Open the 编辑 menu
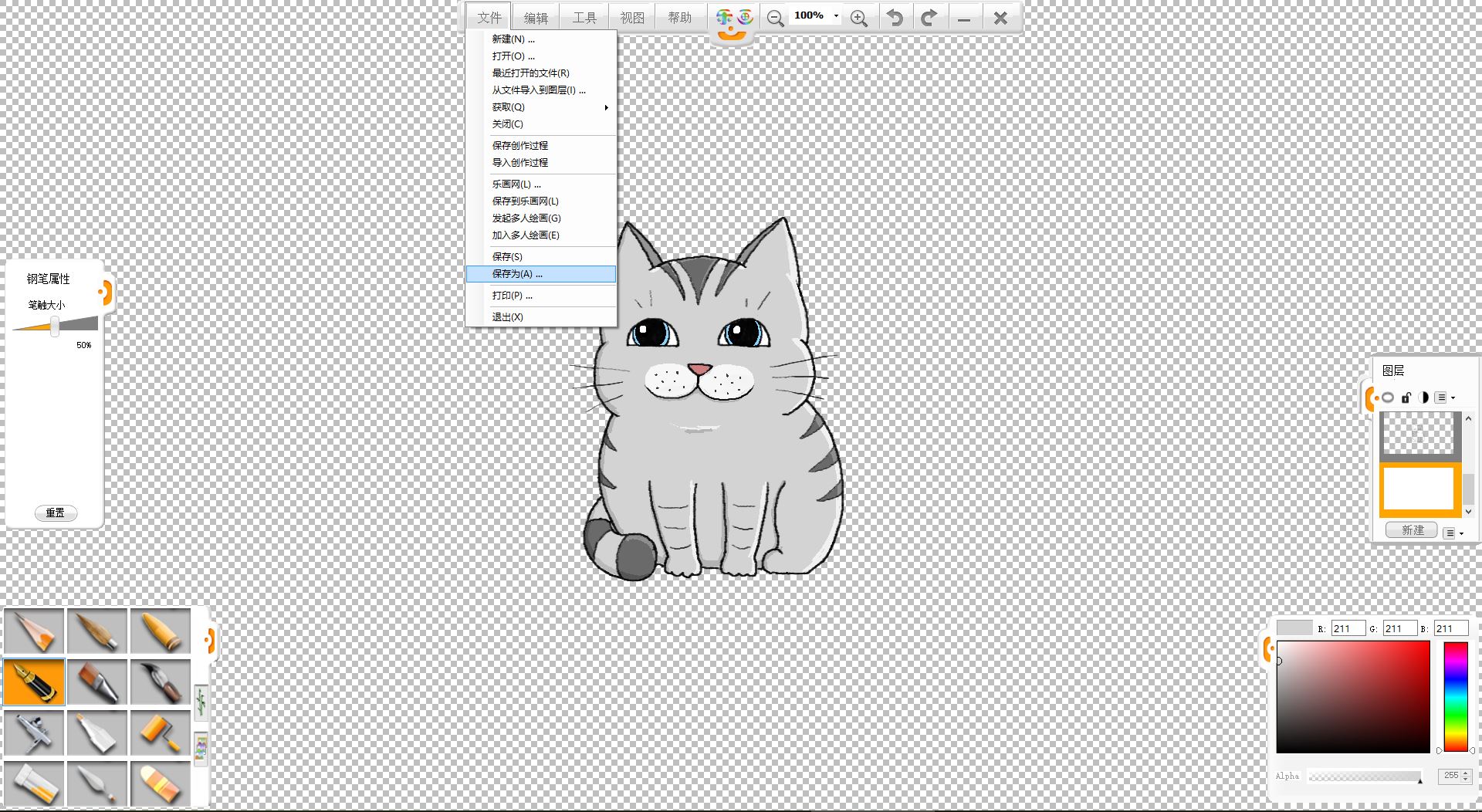 (x=536, y=18)
